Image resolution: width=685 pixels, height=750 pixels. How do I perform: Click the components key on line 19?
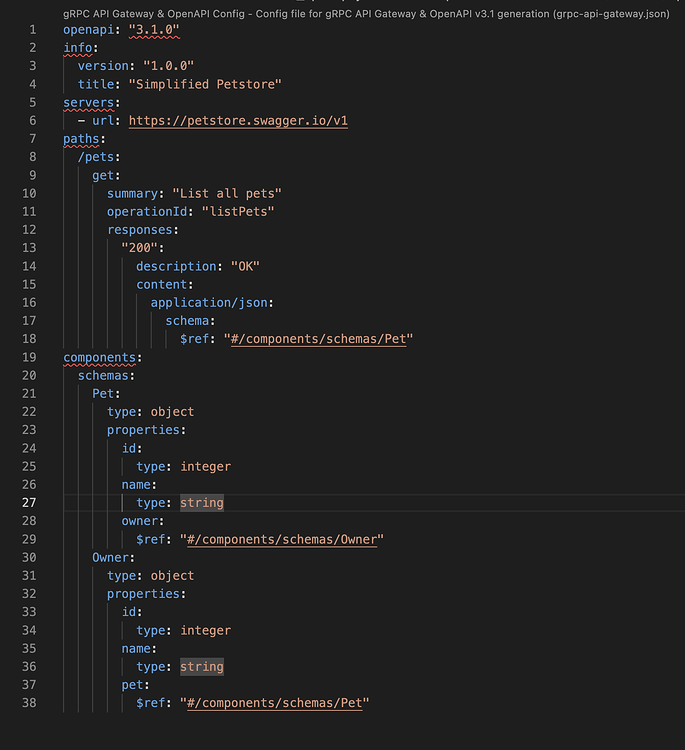[x=99, y=357]
